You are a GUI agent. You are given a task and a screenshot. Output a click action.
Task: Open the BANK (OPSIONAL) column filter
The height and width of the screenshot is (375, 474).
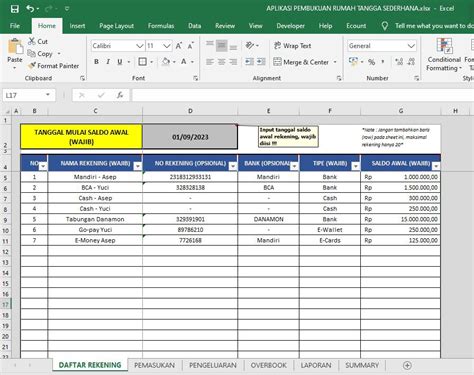tap(294, 166)
